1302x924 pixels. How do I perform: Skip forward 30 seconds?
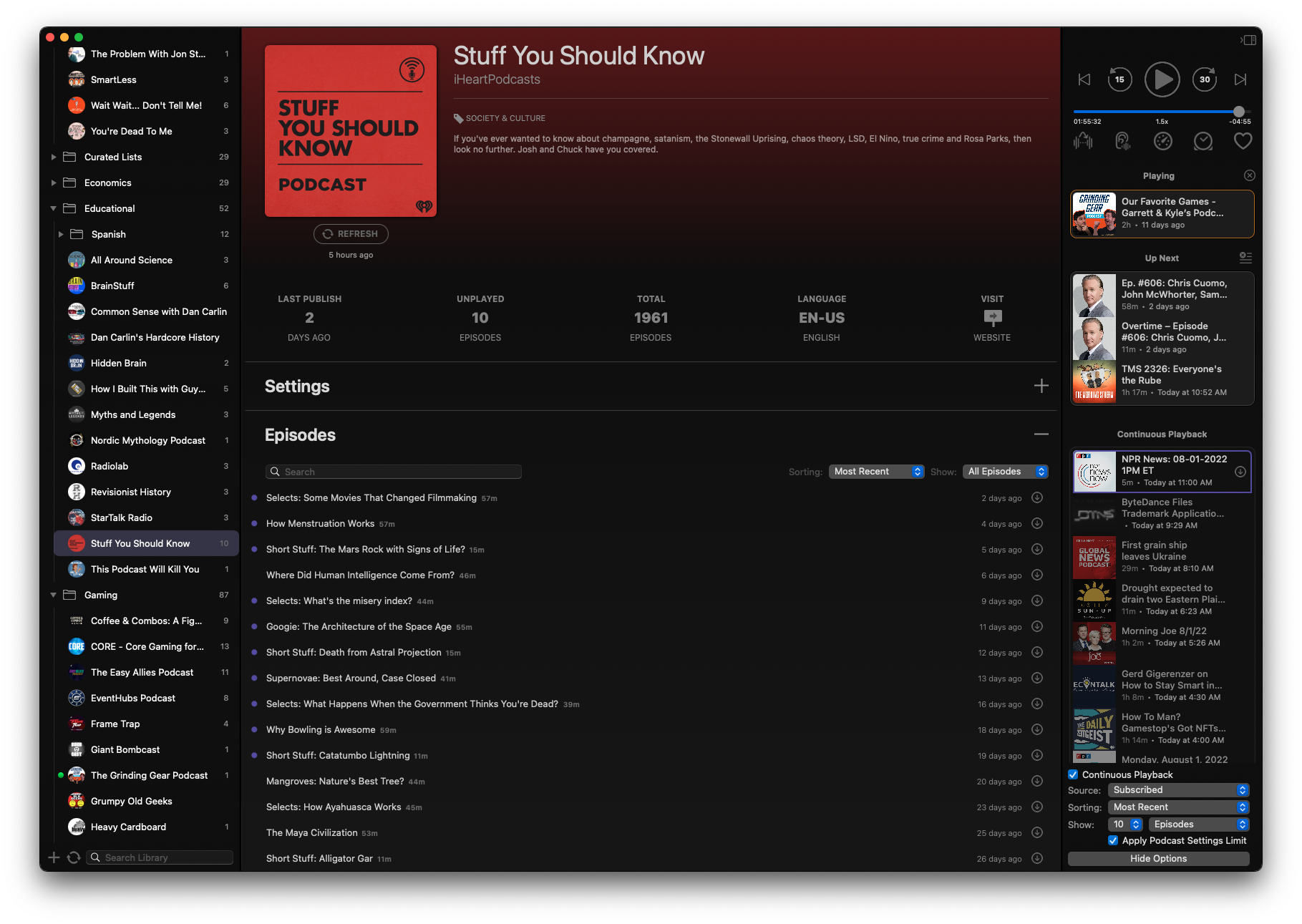tap(1205, 79)
